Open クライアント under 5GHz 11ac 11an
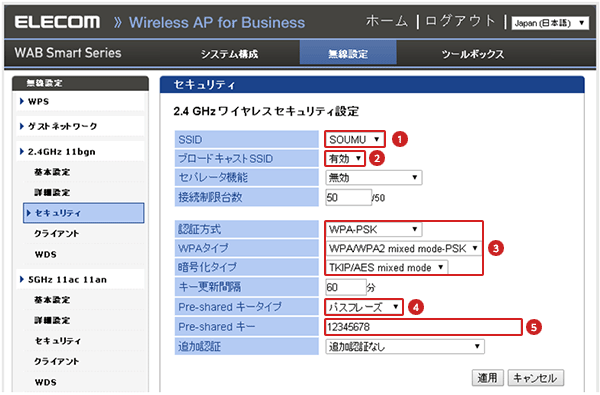Image resolution: width=600 pixels, height=395 pixels. 57,361
